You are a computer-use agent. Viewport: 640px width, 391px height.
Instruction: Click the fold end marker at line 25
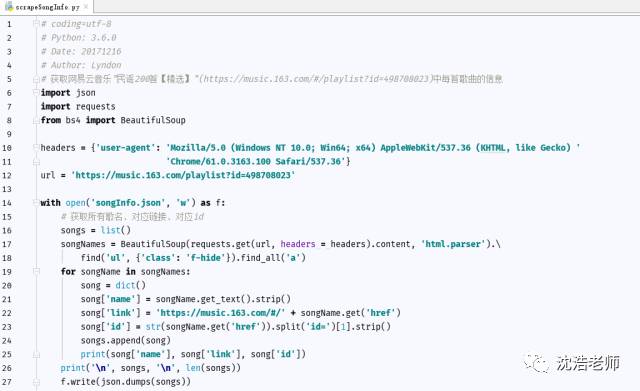tap(36, 355)
